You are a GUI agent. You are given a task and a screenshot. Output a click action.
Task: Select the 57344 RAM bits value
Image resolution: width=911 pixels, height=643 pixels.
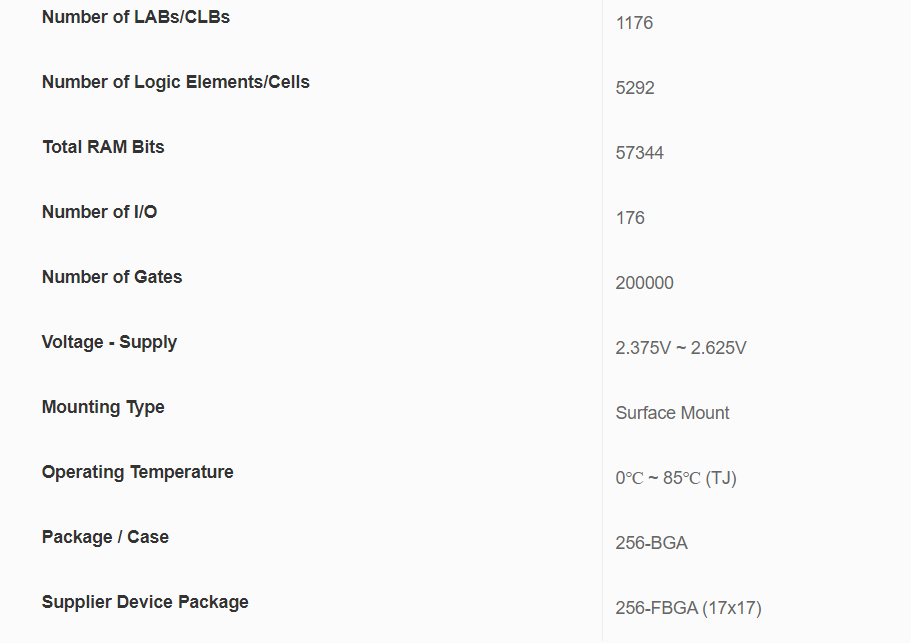click(x=640, y=153)
